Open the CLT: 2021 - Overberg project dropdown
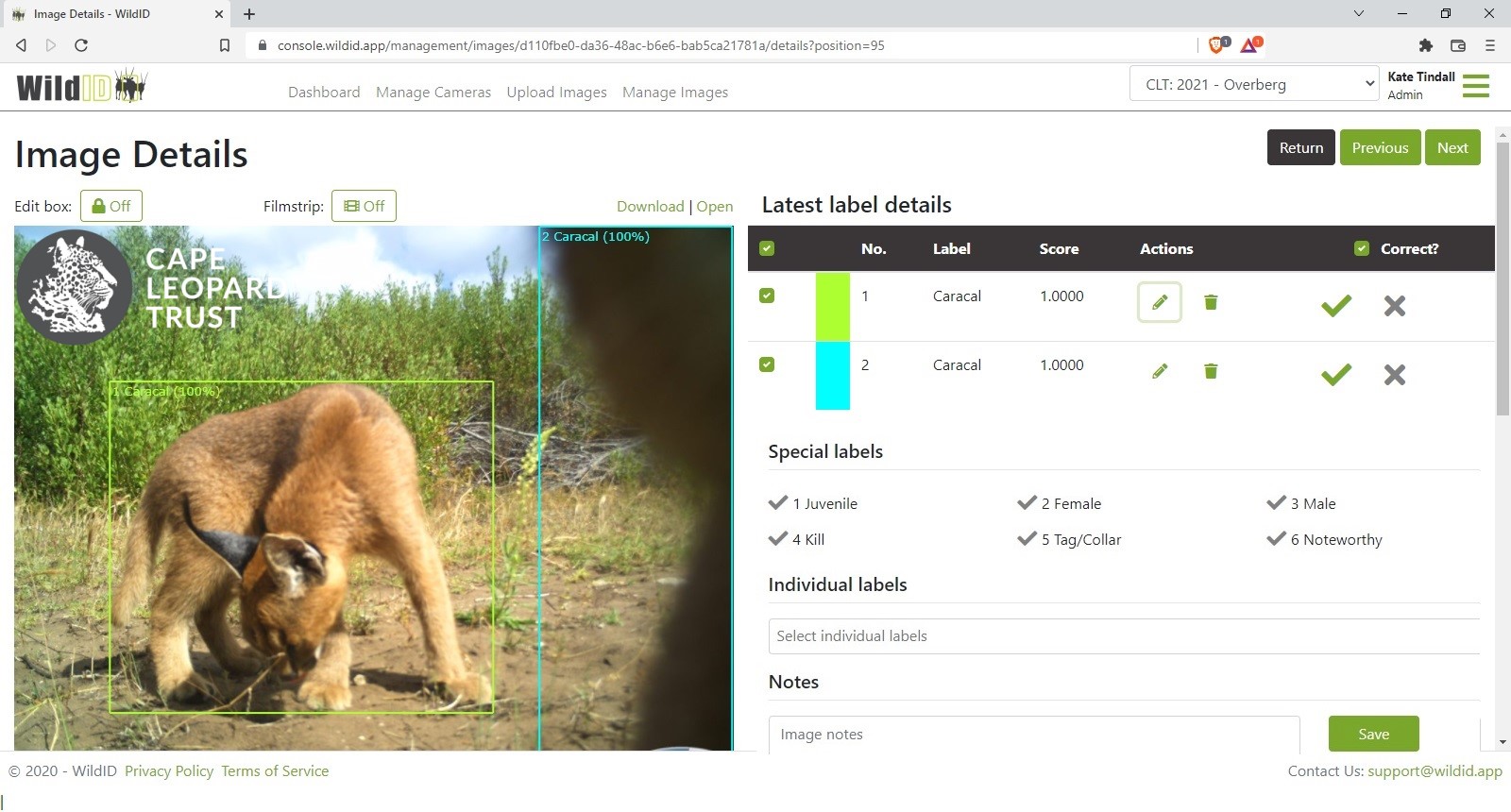The width and height of the screenshot is (1511, 812). pyautogui.click(x=1254, y=84)
